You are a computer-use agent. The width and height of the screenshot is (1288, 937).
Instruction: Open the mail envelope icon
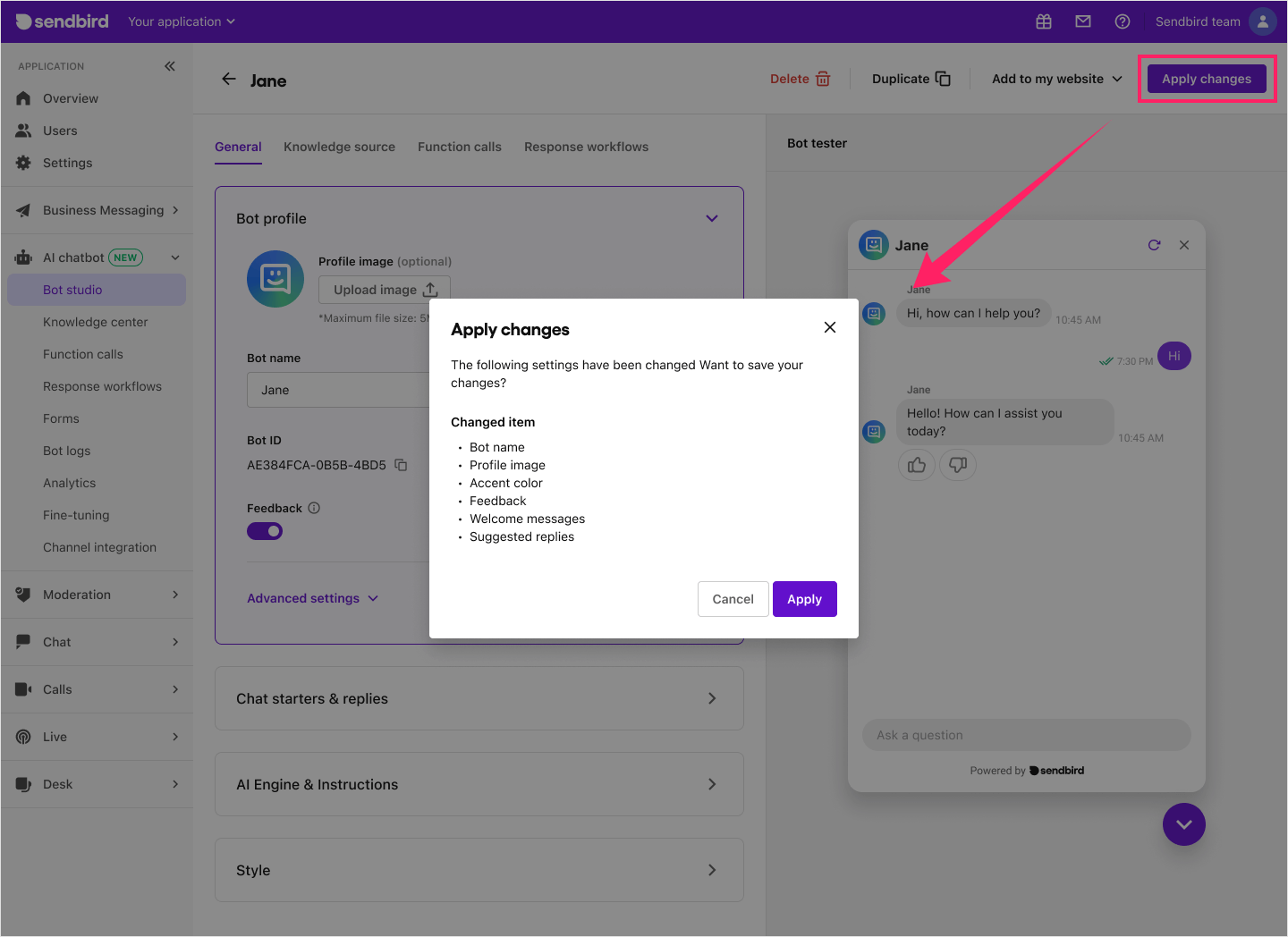(x=1083, y=21)
